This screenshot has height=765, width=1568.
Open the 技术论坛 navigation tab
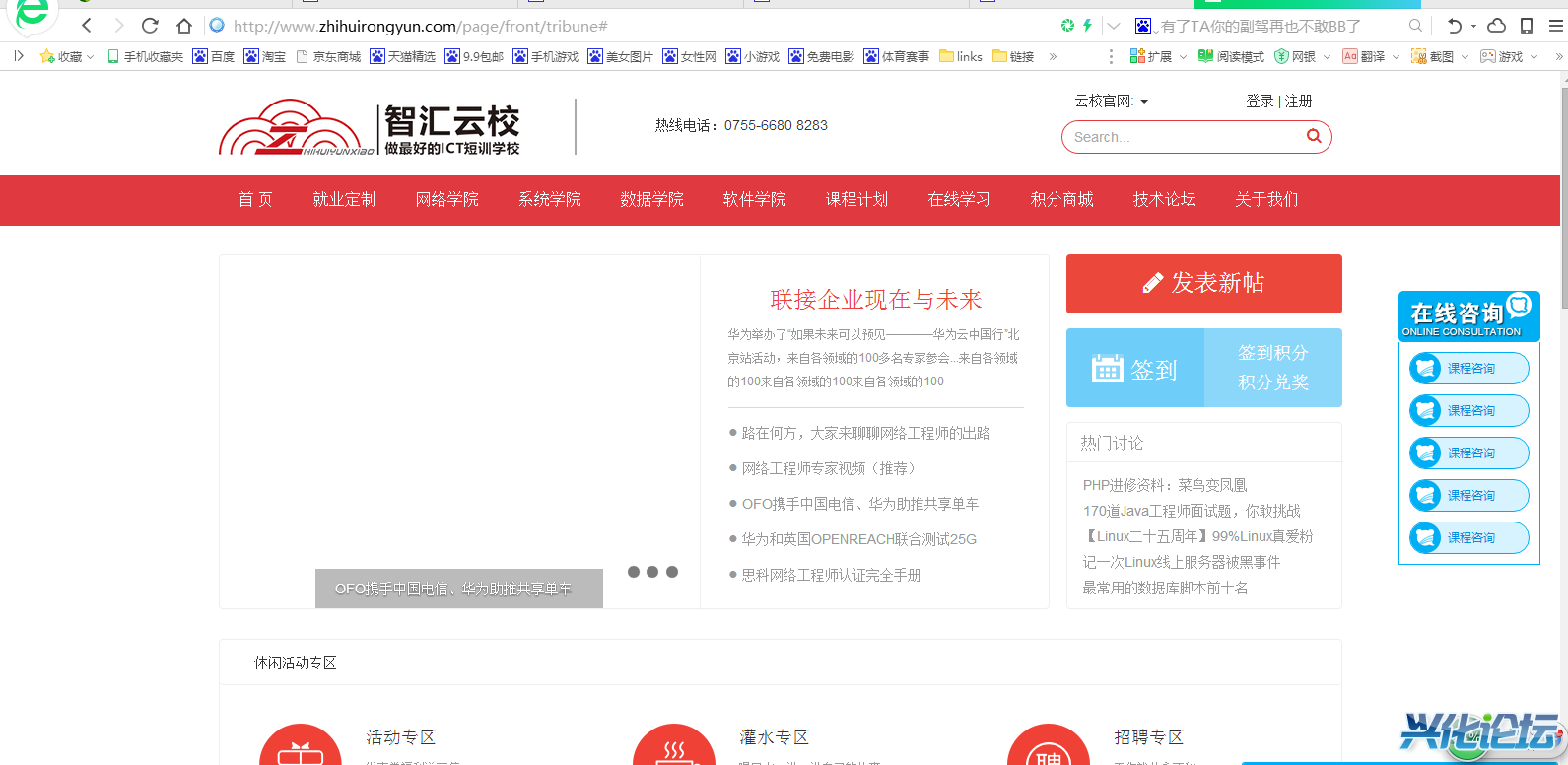pos(1164,200)
